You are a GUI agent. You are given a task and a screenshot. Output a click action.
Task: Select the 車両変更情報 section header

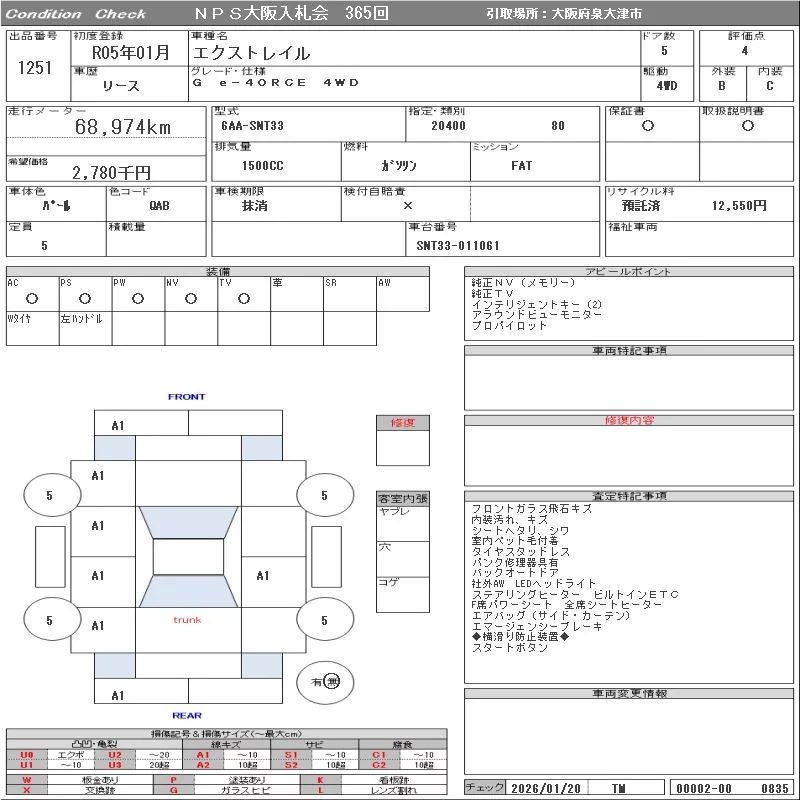pyautogui.click(x=629, y=693)
